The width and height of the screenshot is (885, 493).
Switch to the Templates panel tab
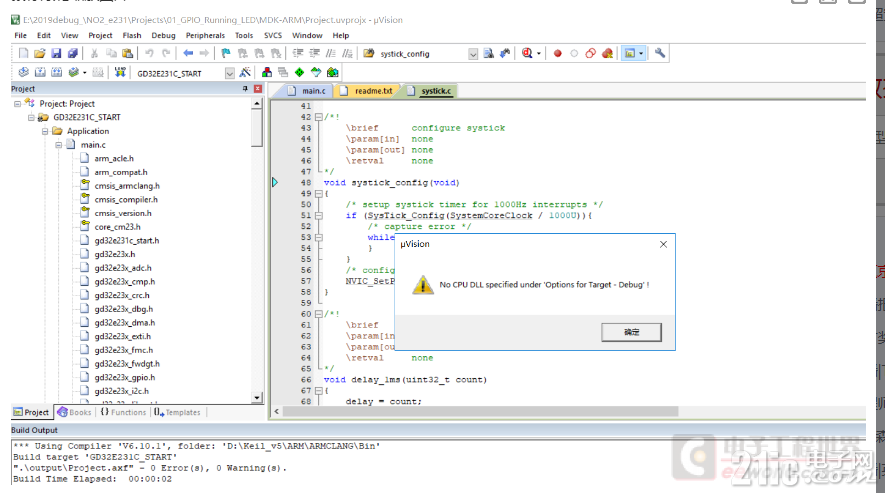click(x=177, y=412)
